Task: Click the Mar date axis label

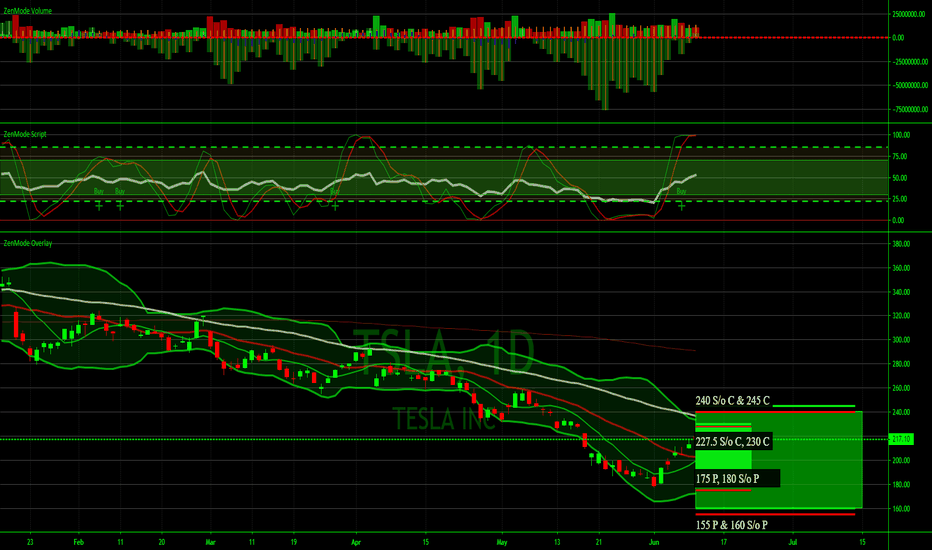Action: (210, 542)
